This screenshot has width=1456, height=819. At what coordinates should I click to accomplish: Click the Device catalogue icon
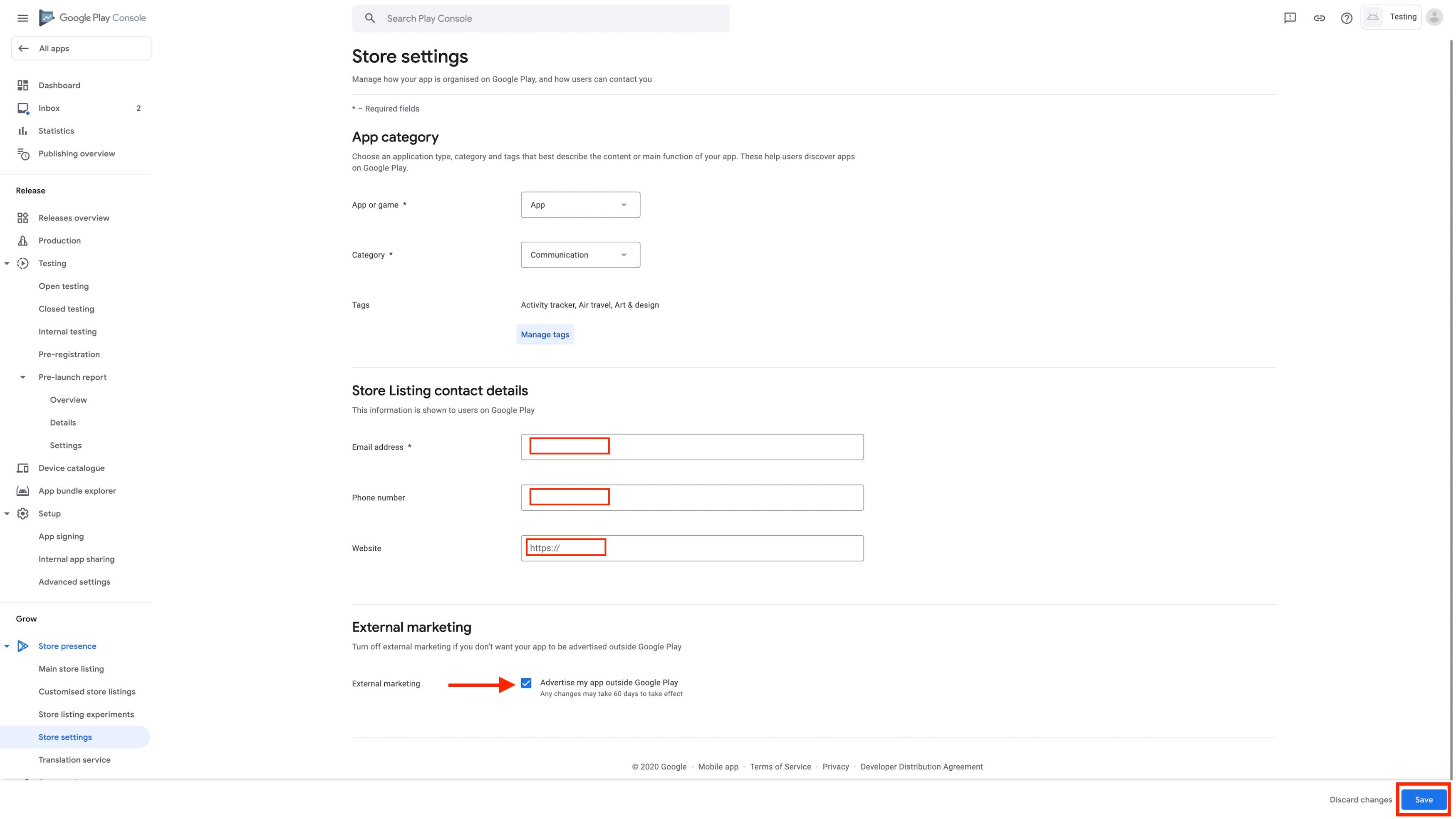click(22, 468)
